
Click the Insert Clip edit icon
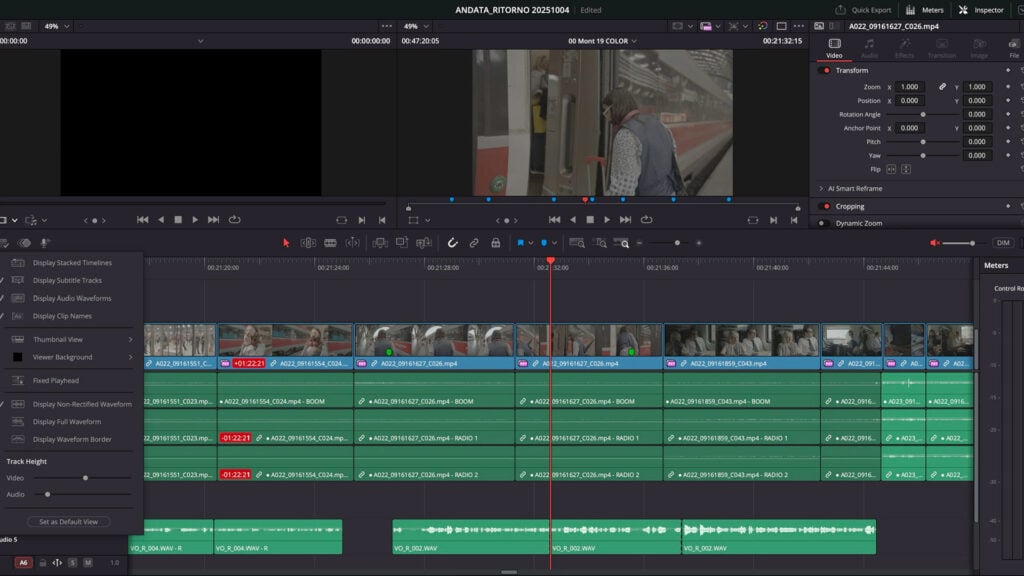(380, 243)
